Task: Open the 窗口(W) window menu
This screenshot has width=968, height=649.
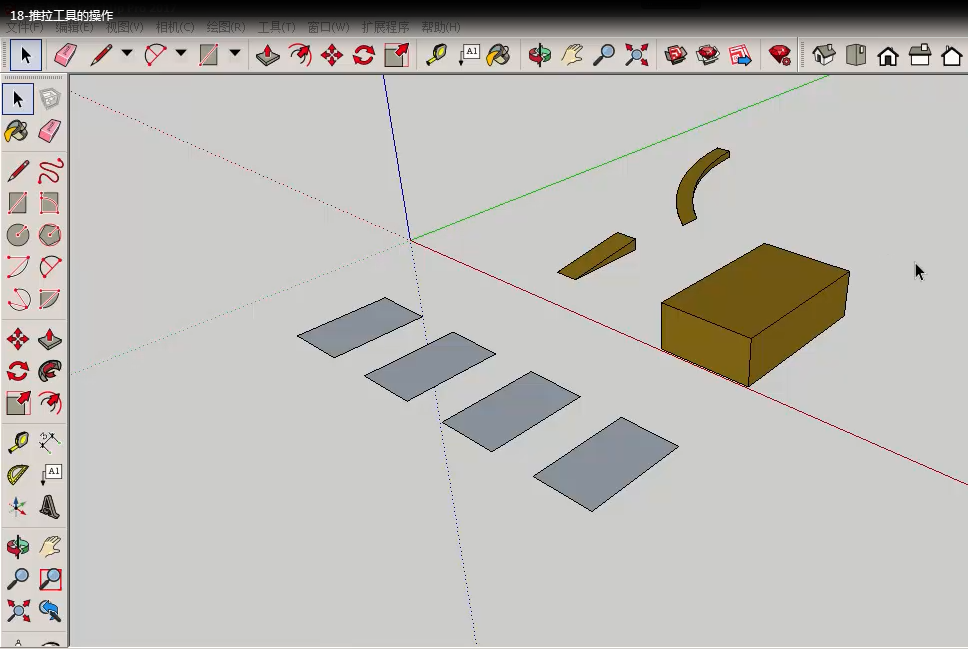Action: tap(328, 27)
